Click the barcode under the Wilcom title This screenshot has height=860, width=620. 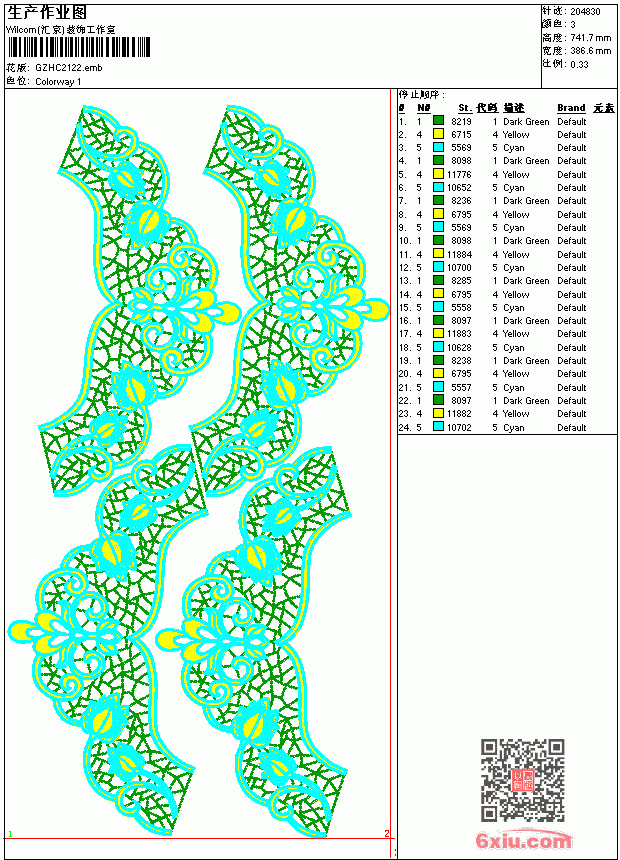click(x=78, y=47)
